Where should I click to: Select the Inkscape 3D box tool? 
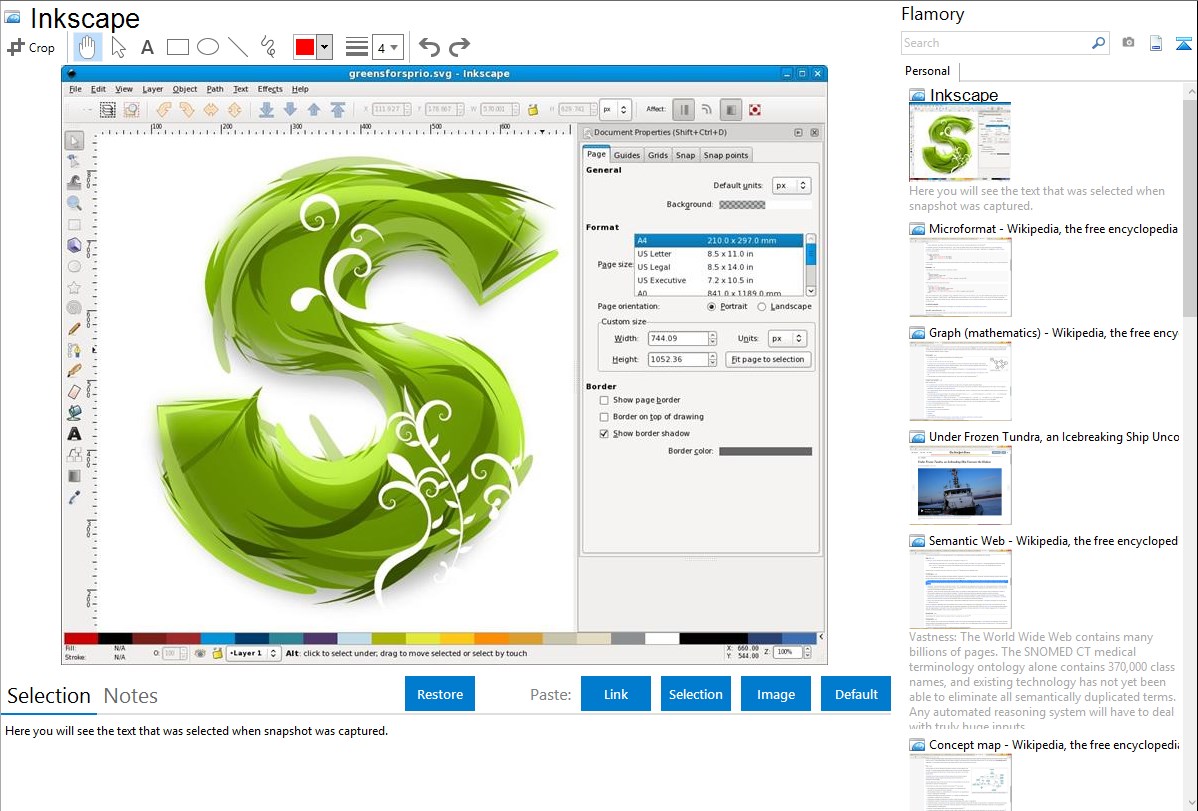coord(74,245)
